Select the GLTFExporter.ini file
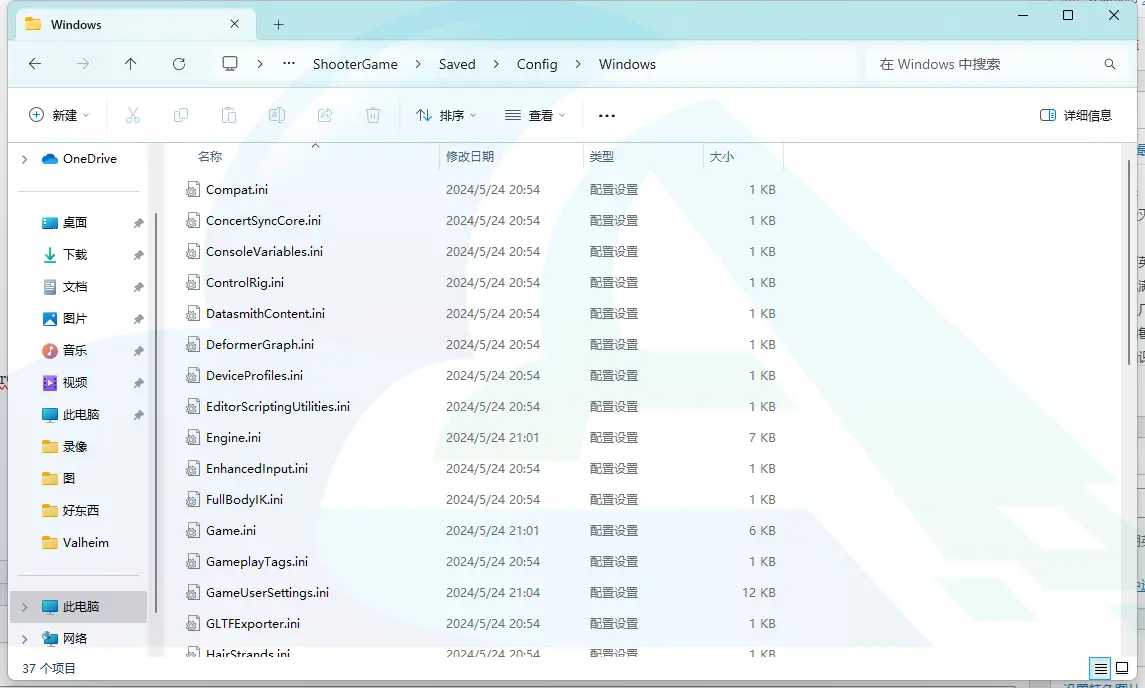 click(x=253, y=624)
